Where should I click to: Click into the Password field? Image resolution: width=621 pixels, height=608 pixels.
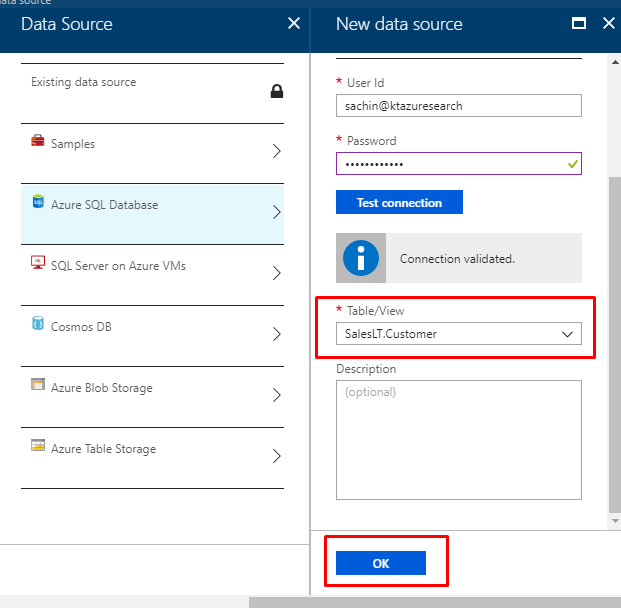point(459,164)
